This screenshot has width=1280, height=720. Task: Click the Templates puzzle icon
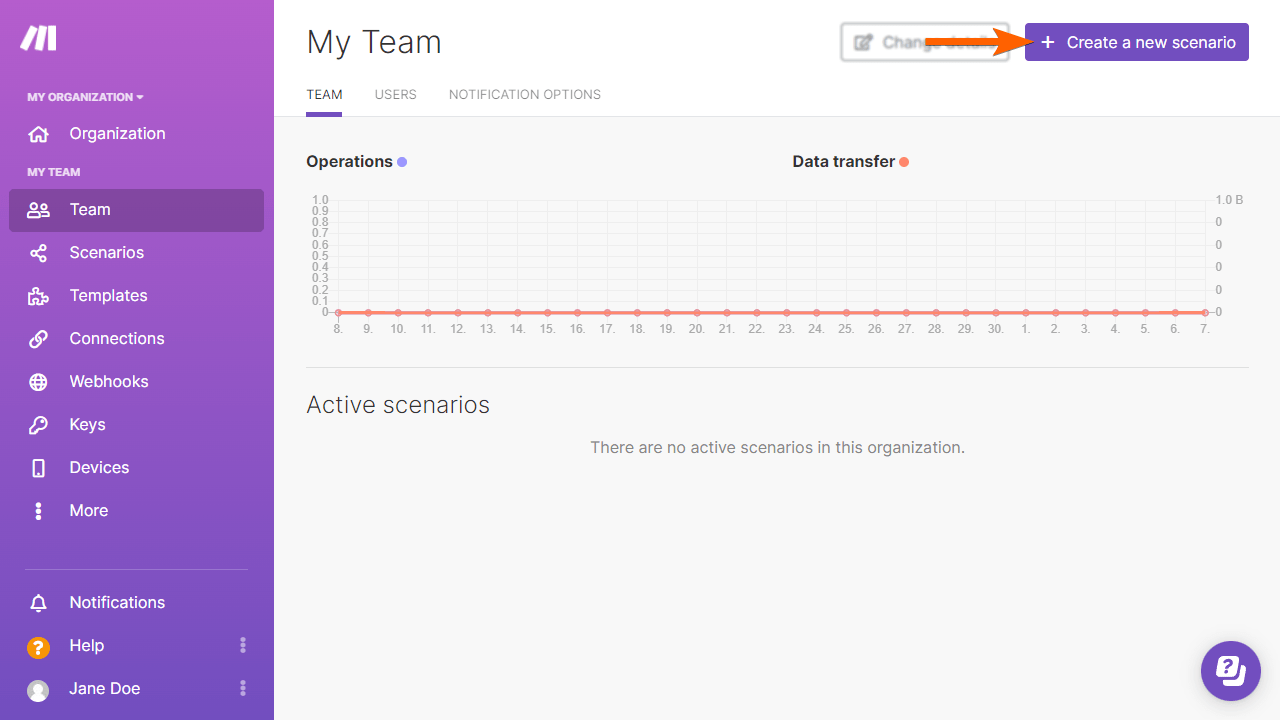[x=38, y=296]
